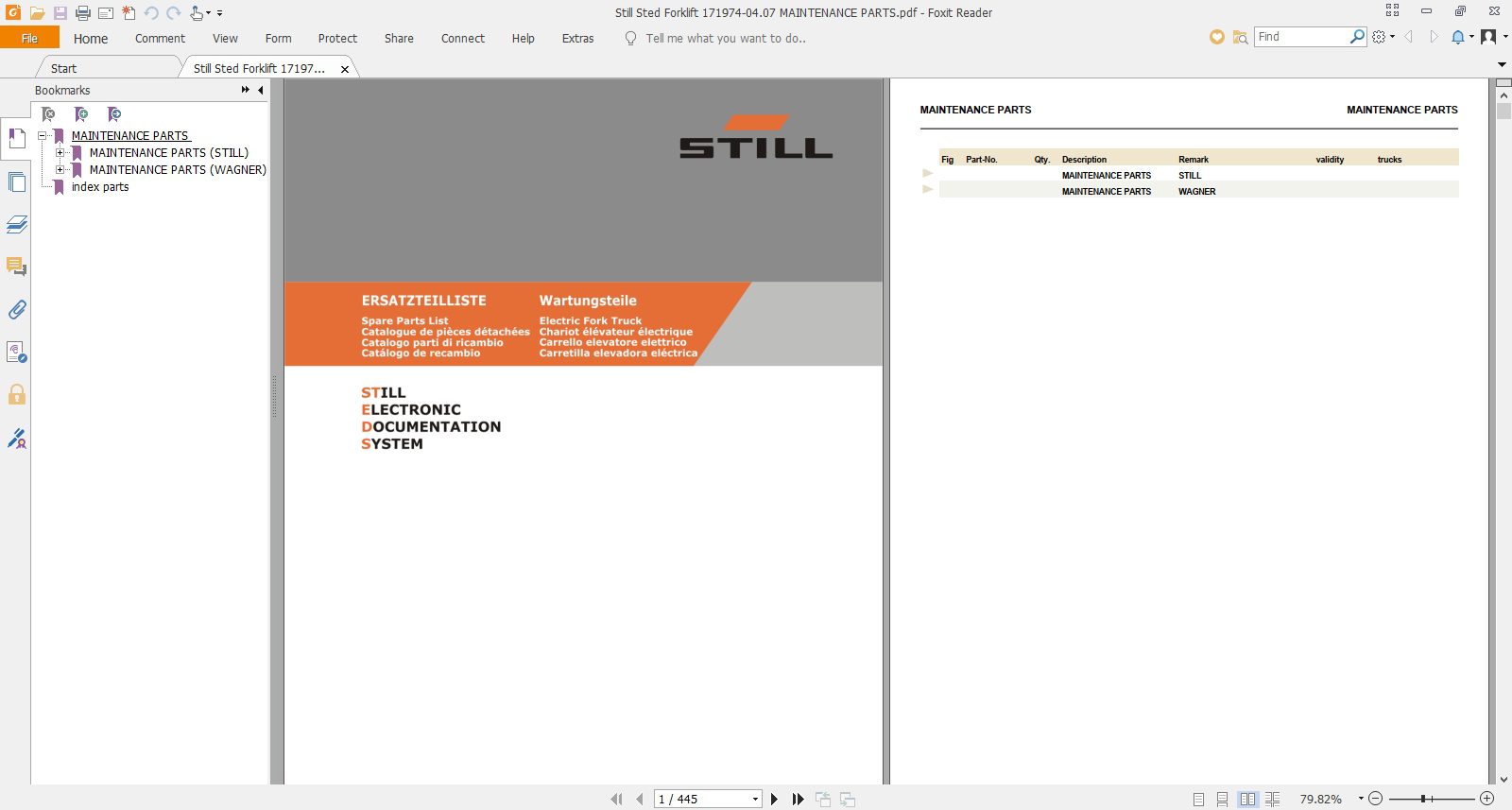Image resolution: width=1512 pixels, height=810 pixels.
Task: Open the Bookmarks panel icon in sidebar
Action: [16, 139]
